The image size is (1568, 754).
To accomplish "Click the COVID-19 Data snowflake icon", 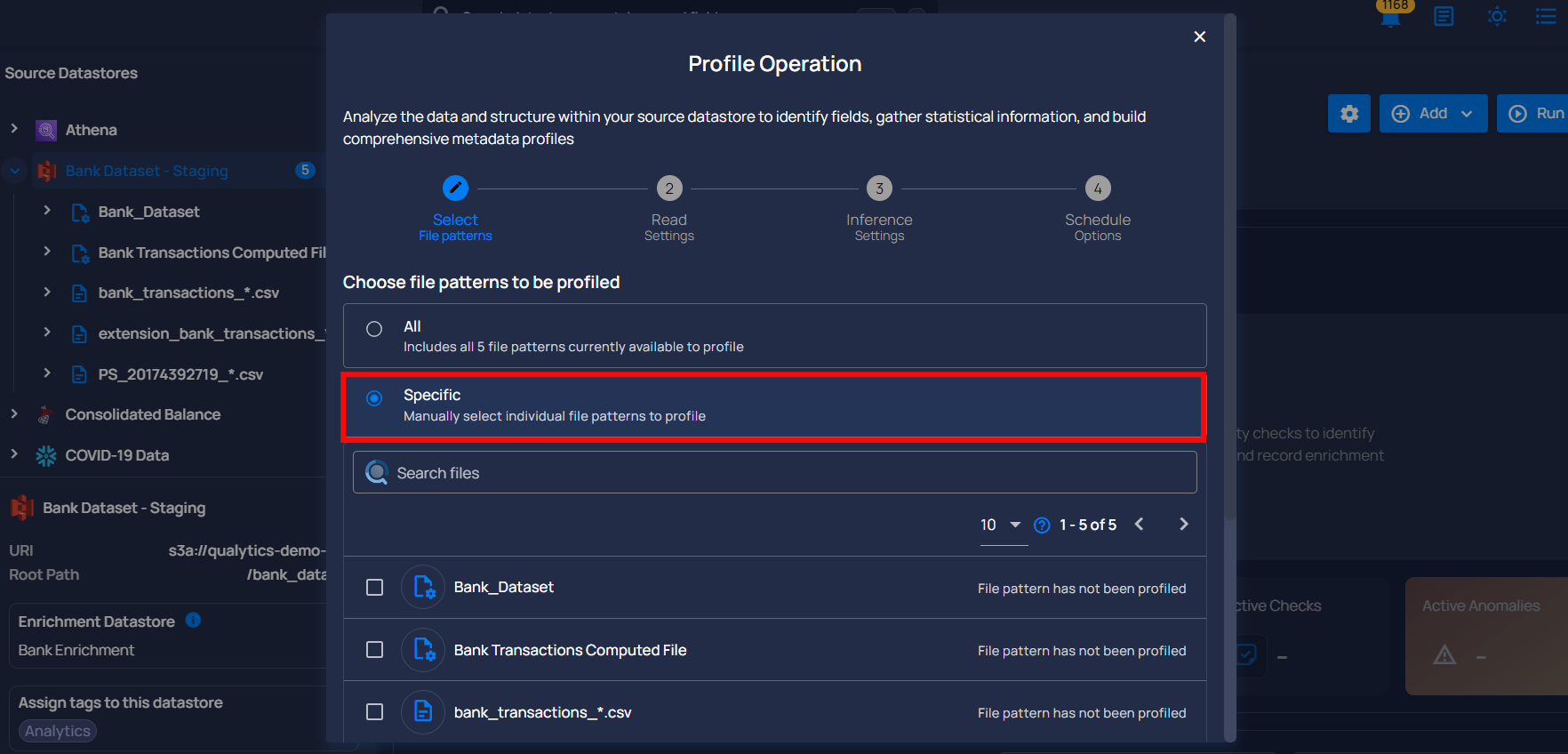I will click(x=46, y=455).
